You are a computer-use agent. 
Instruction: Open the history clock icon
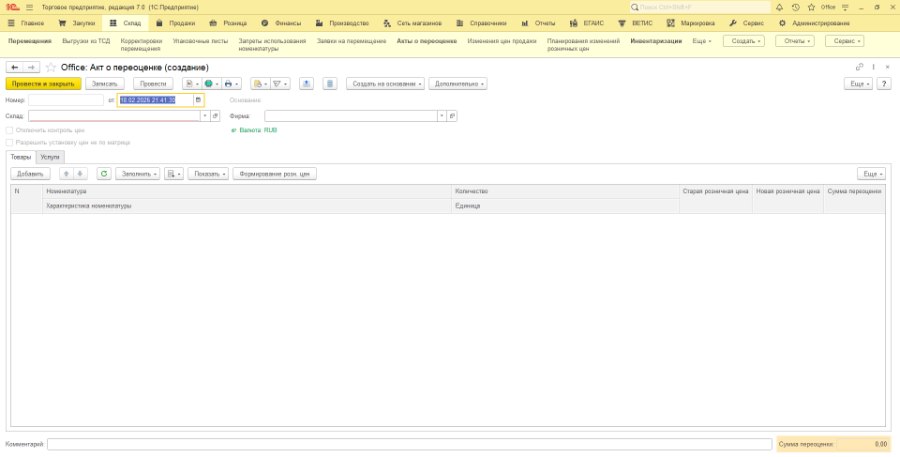pos(795,7)
